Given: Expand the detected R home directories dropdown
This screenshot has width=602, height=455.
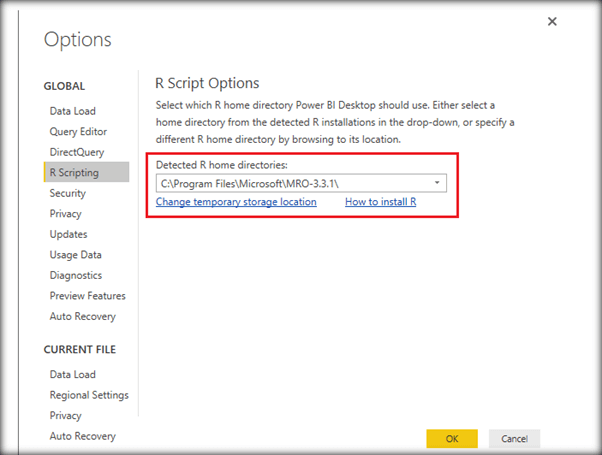Looking at the screenshot, I should click(437, 183).
